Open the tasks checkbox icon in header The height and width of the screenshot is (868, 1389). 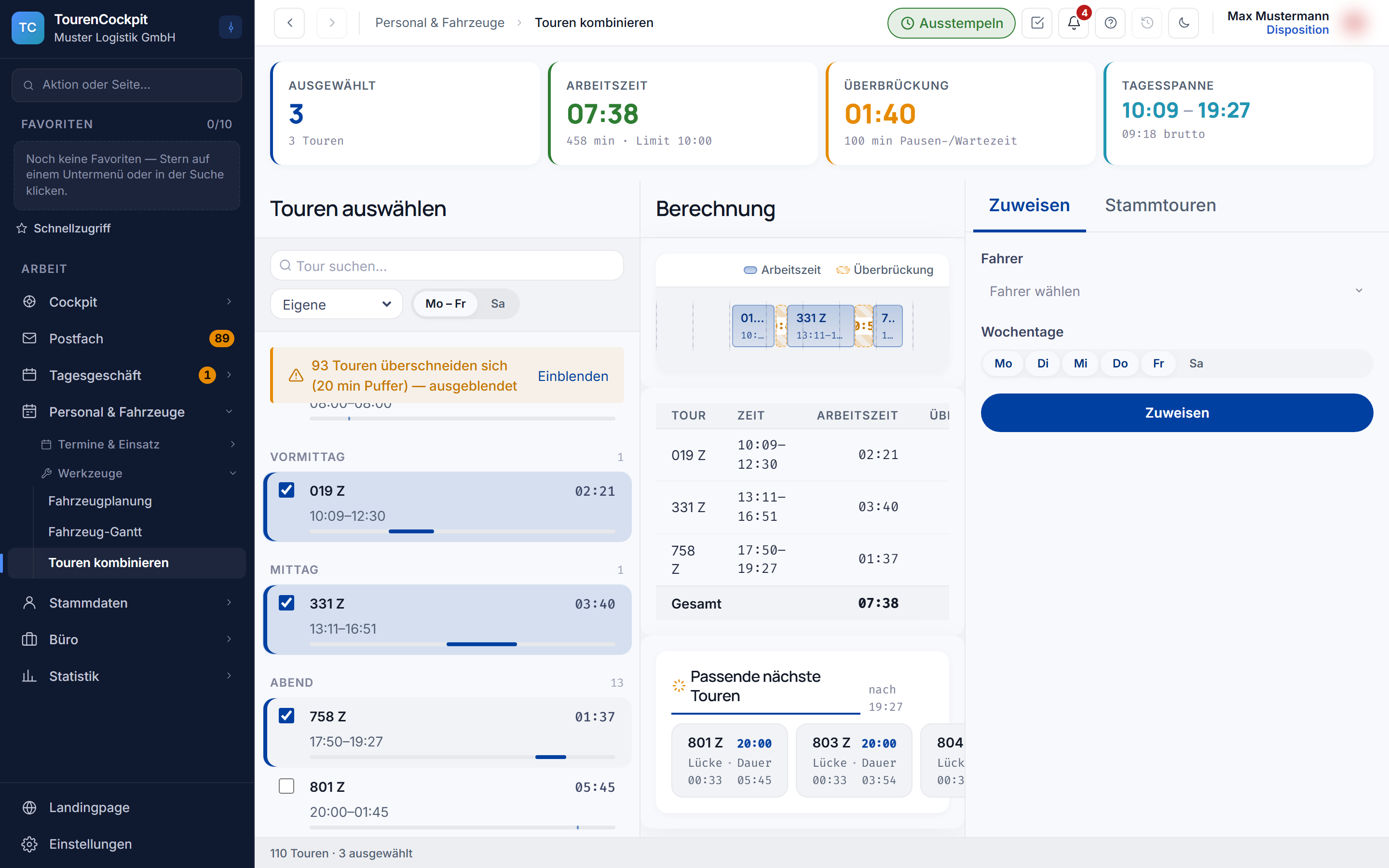pos(1036,23)
